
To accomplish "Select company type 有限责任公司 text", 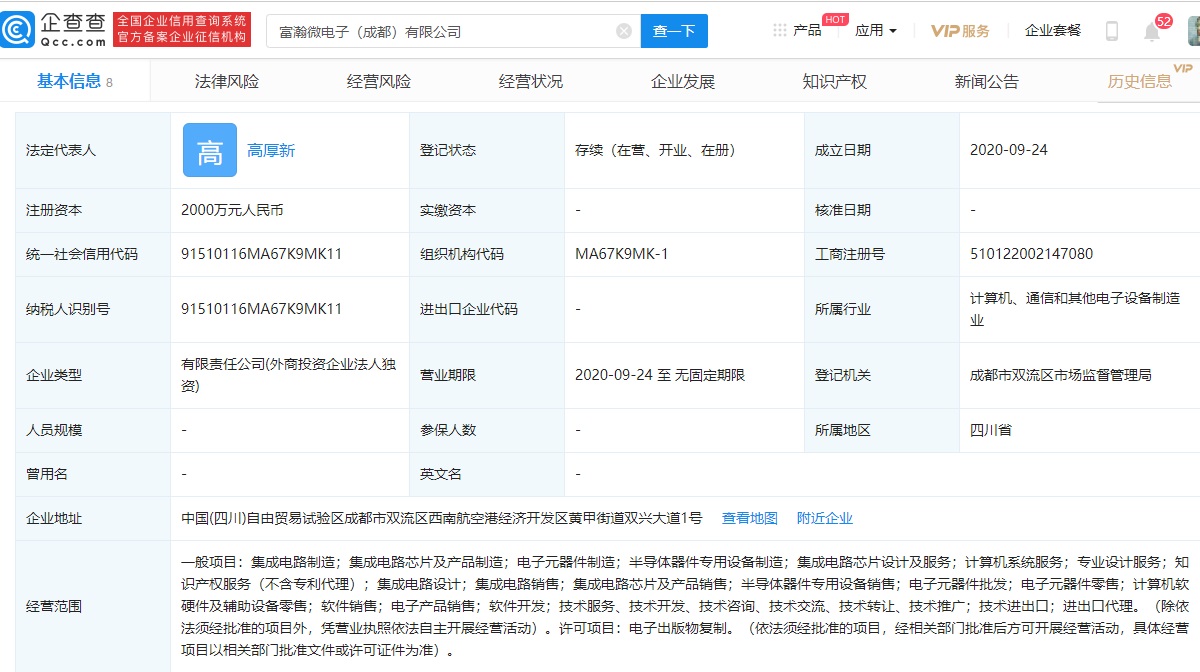I will [288, 375].
